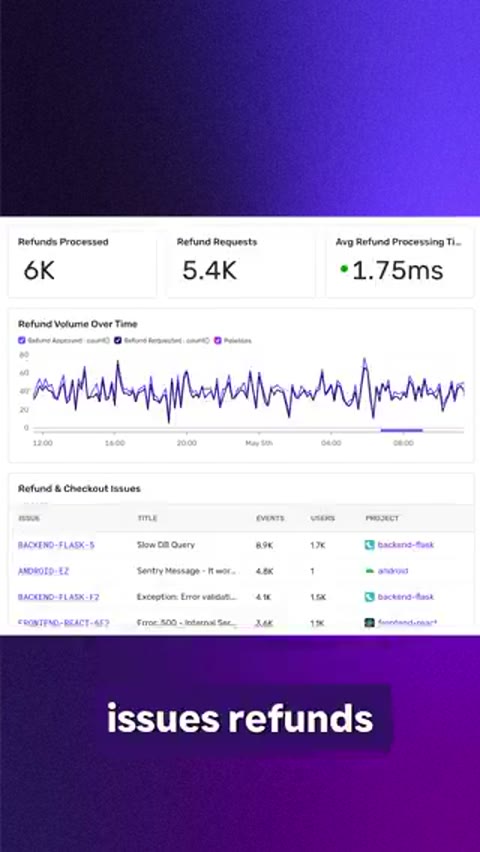This screenshot has width=480, height=852.
Task: Sort by the TITLE column header
Action: coord(147,518)
